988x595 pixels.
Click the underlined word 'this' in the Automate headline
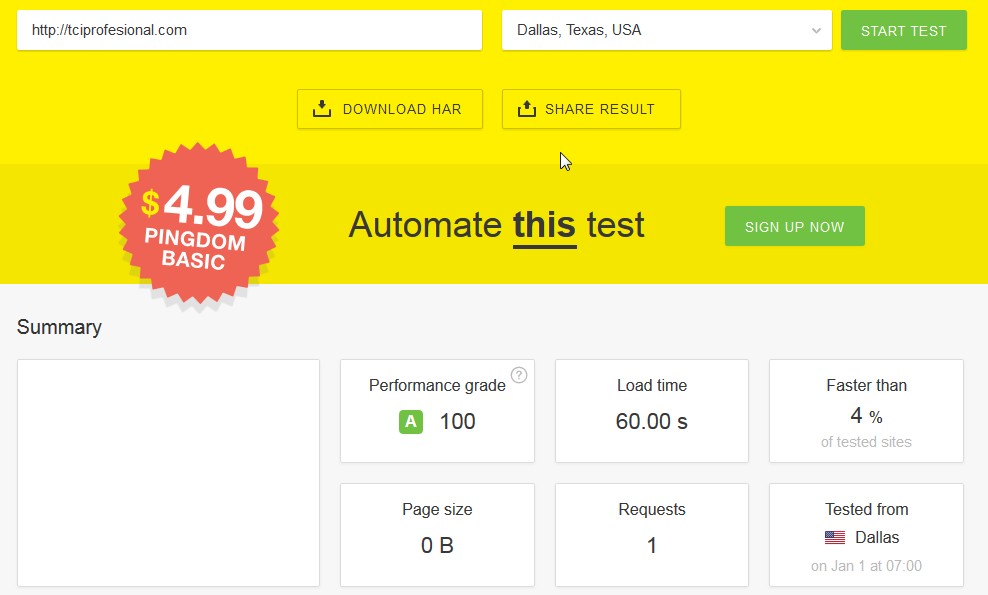pos(544,225)
